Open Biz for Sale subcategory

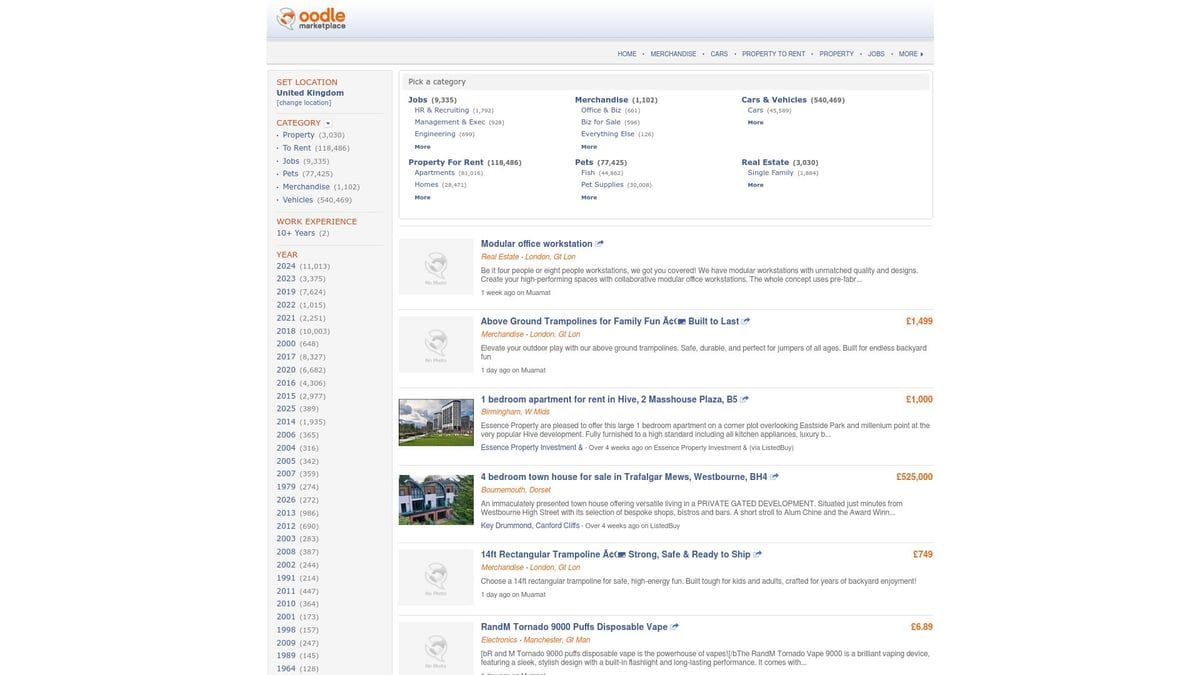coord(601,122)
